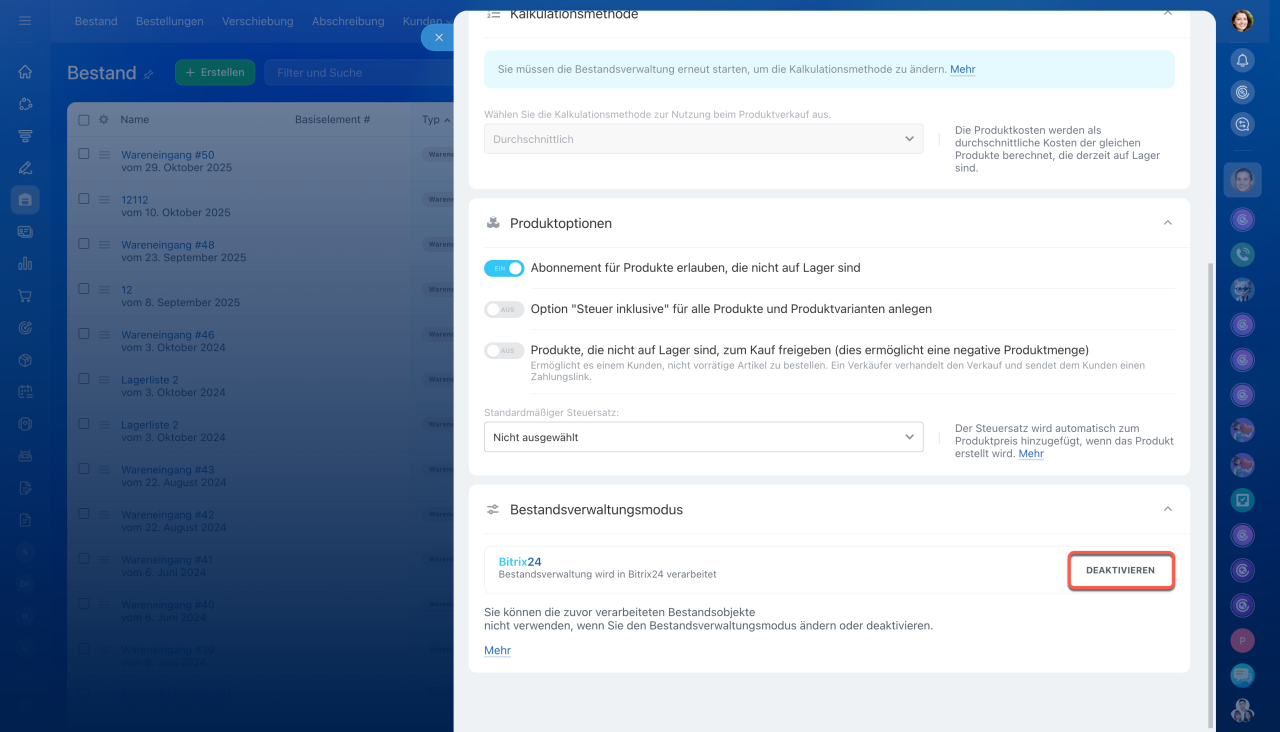Enable purchase of out-of-stock products toggle
The image size is (1280, 732).
pos(504,350)
